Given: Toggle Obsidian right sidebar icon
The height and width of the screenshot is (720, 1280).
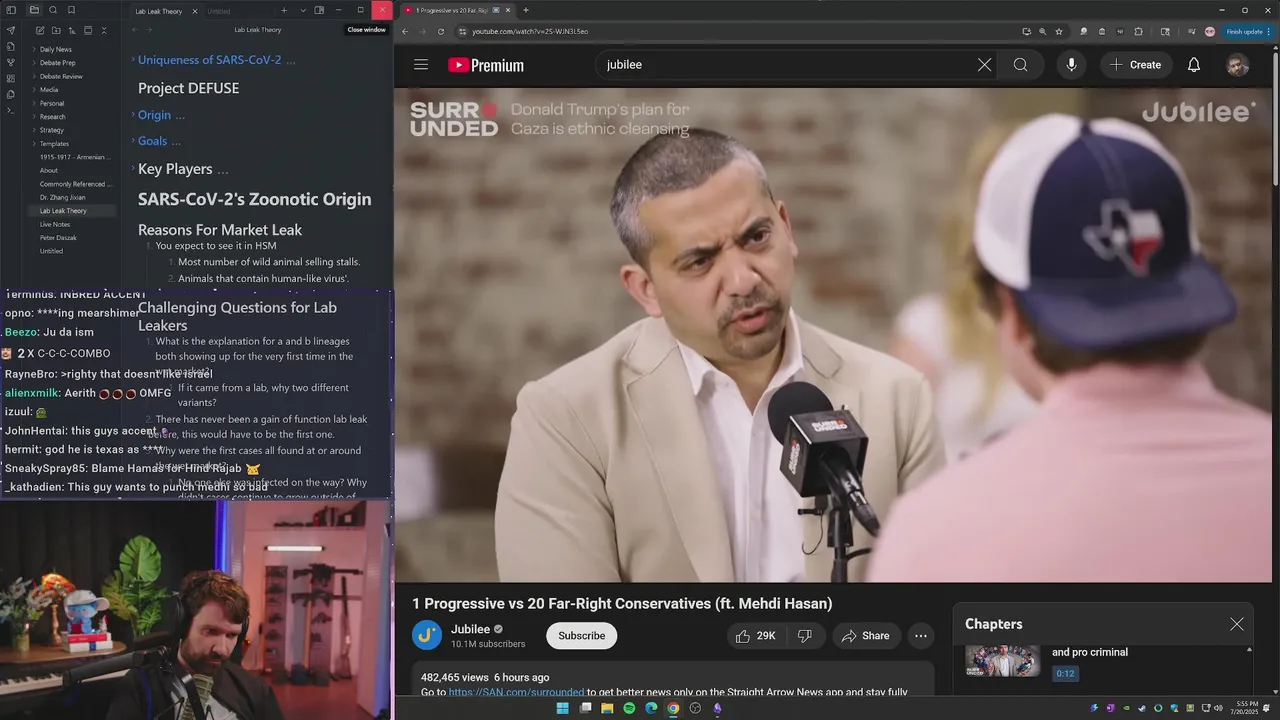Looking at the screenshot, I should [319, 10].
